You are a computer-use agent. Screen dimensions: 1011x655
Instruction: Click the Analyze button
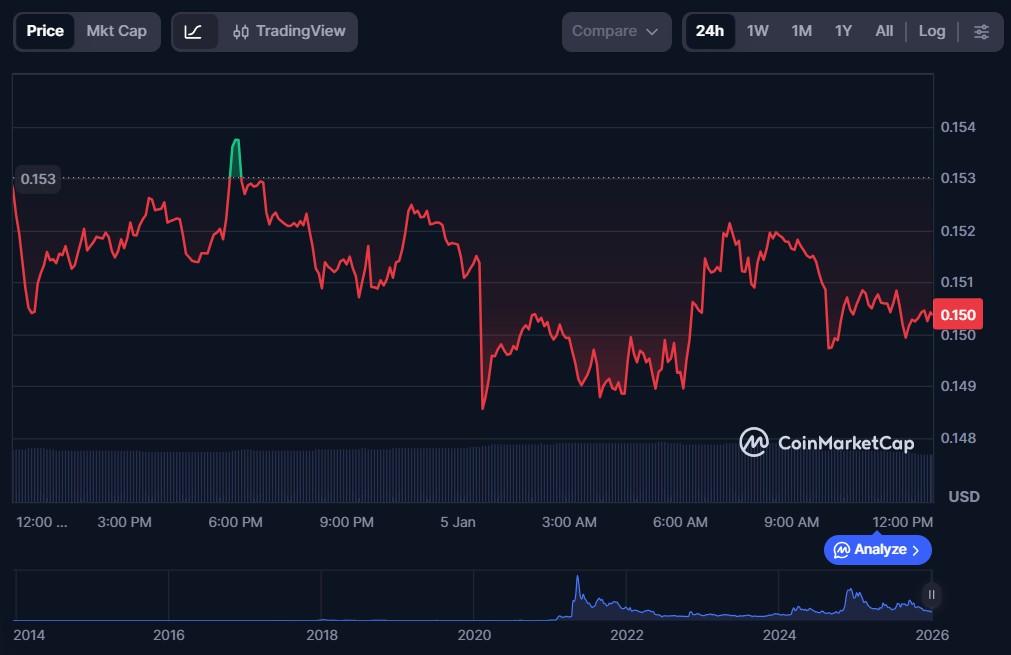click(x=877, y=550)
